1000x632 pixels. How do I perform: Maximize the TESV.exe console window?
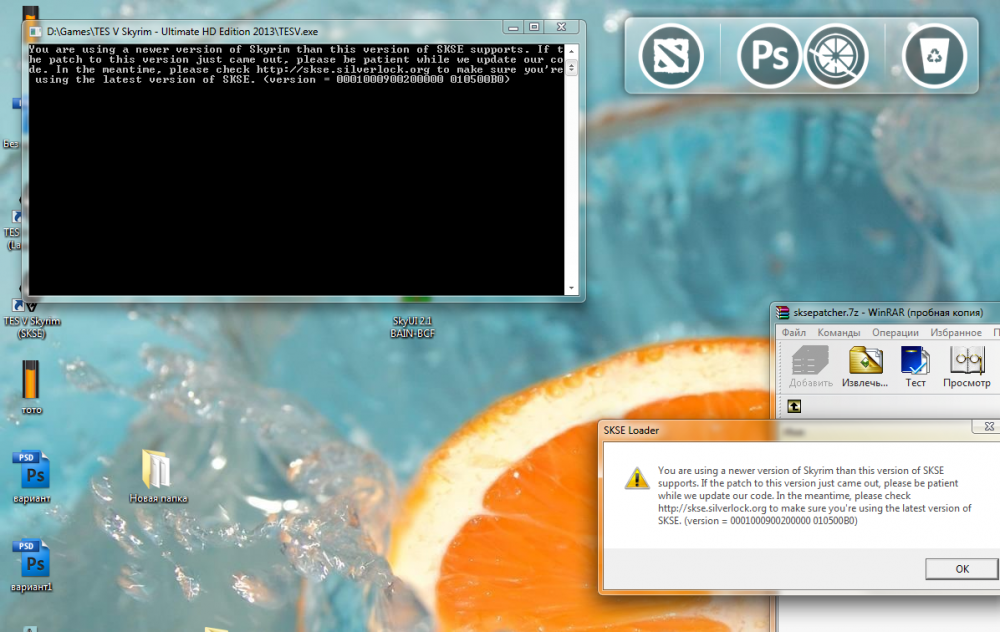tap(534, 27)
